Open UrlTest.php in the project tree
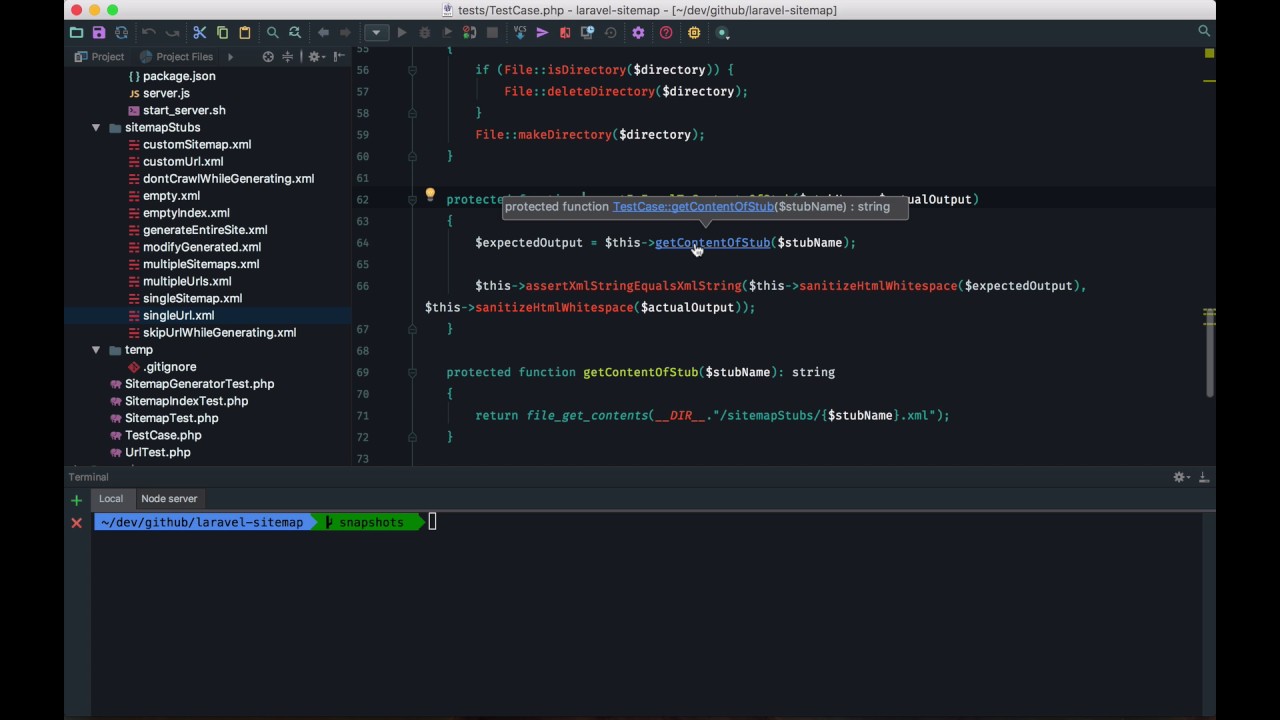This screenshot has width=1280, height=720. click(x=157, y=452)
